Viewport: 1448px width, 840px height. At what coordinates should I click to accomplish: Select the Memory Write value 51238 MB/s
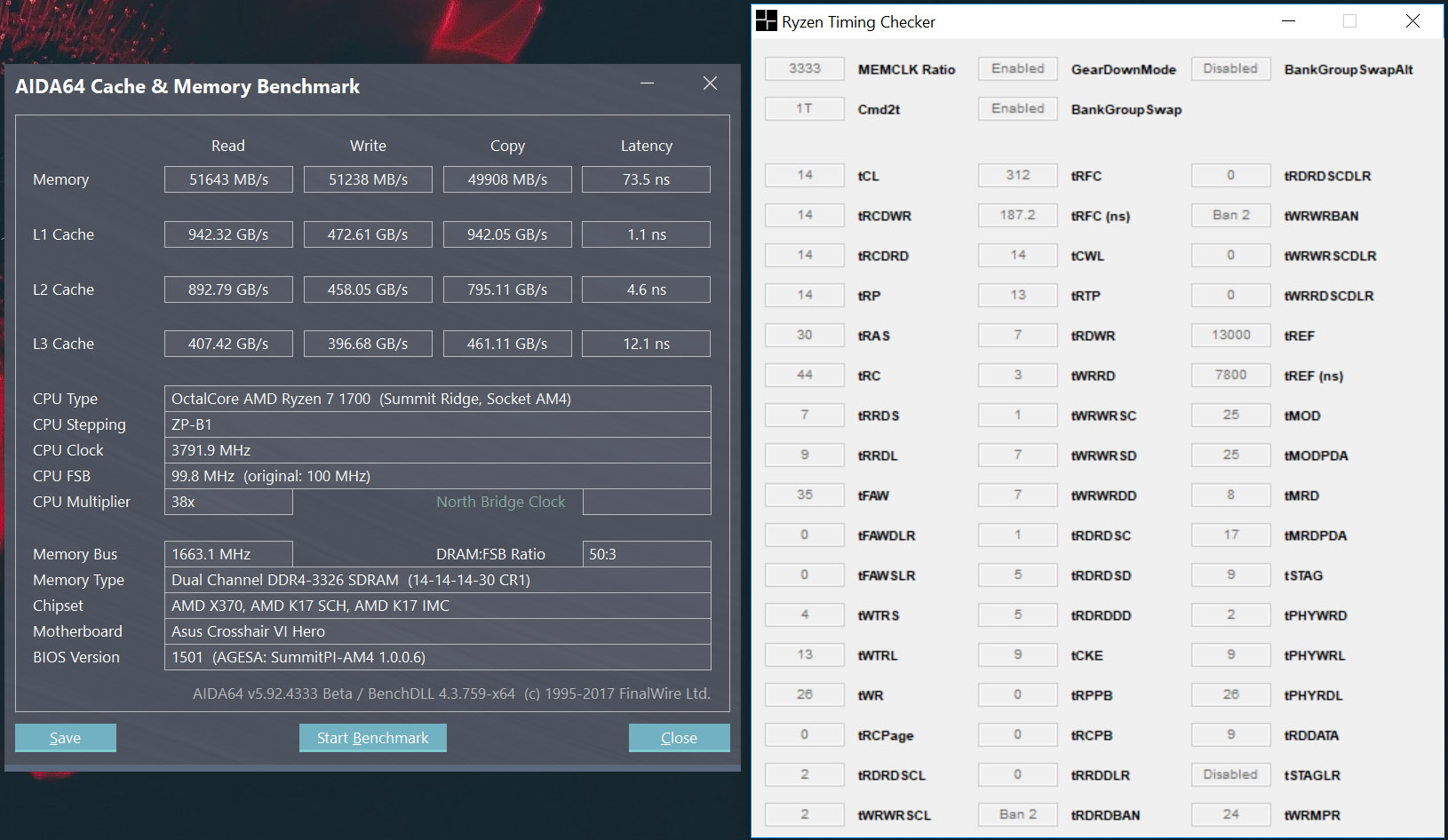pos(368,179)
